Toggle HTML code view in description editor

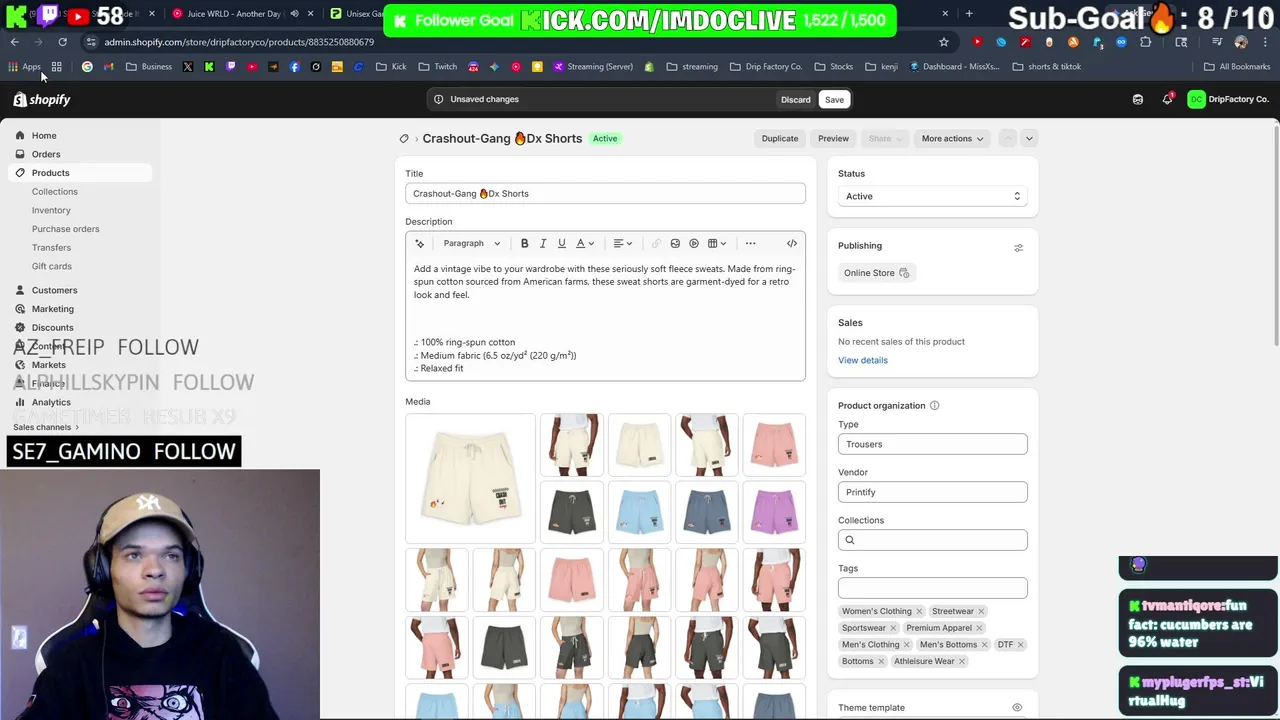(x=792, y=243)
